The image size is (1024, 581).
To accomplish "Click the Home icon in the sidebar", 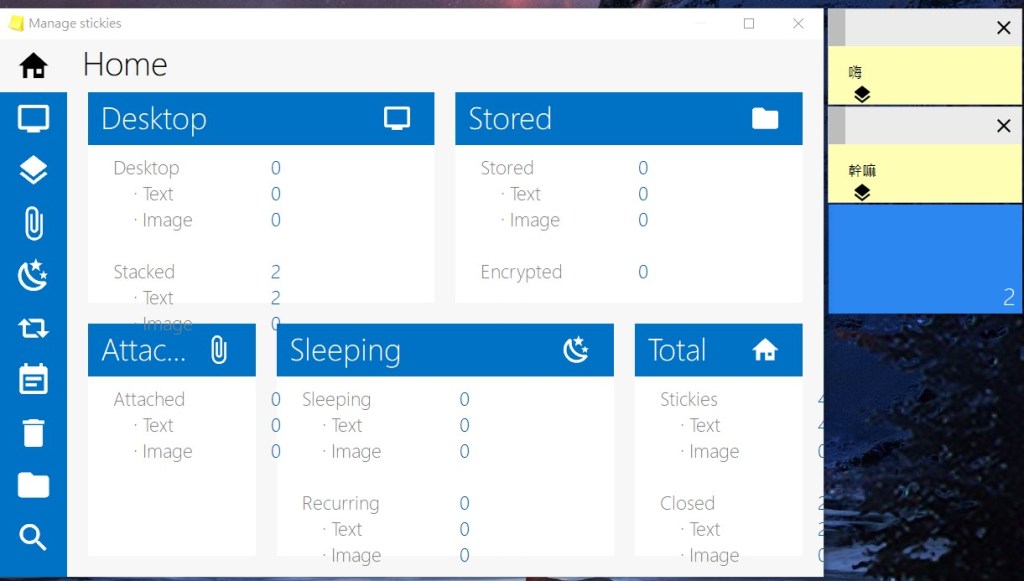I will [x=33, y=66].
